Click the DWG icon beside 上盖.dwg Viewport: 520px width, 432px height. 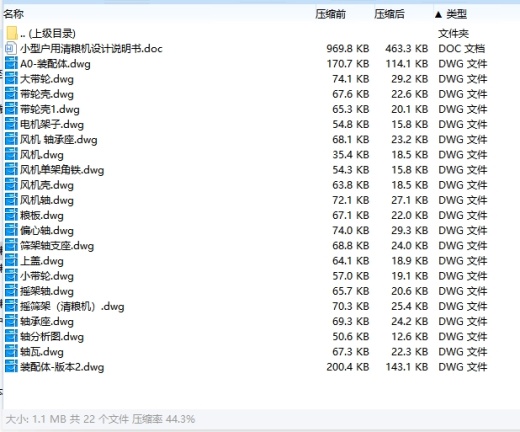(11, 261)
